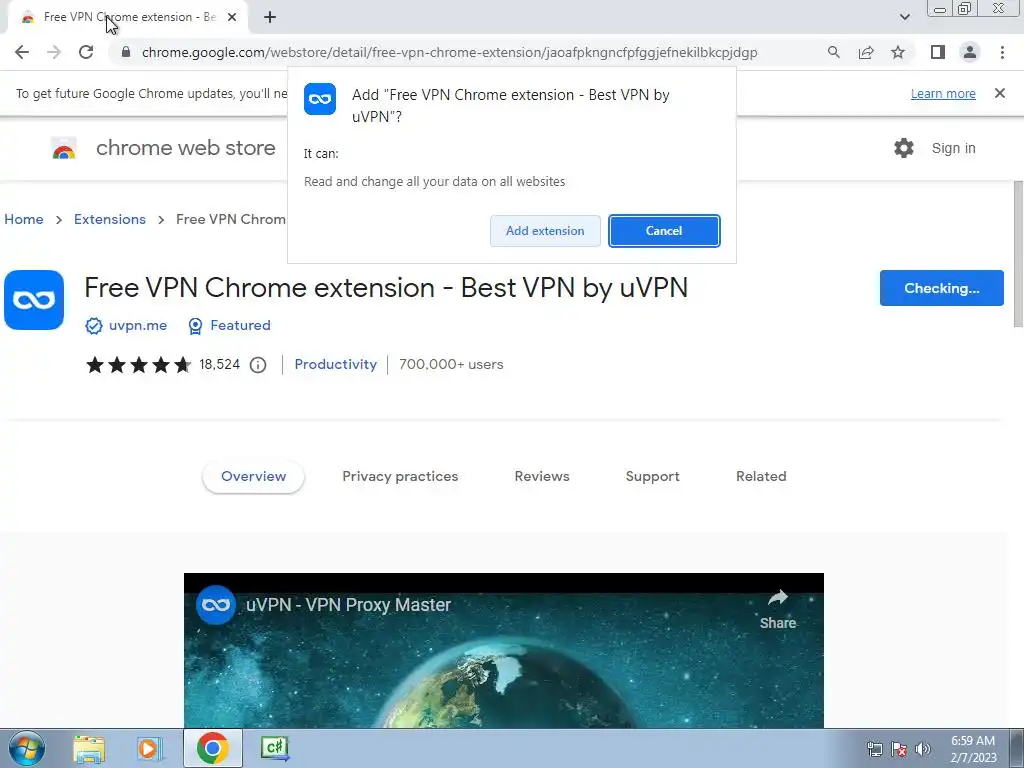Click the uVPN icon in the dialog
This screenshot has height=768, width=1024.
(x=320, y=99)
